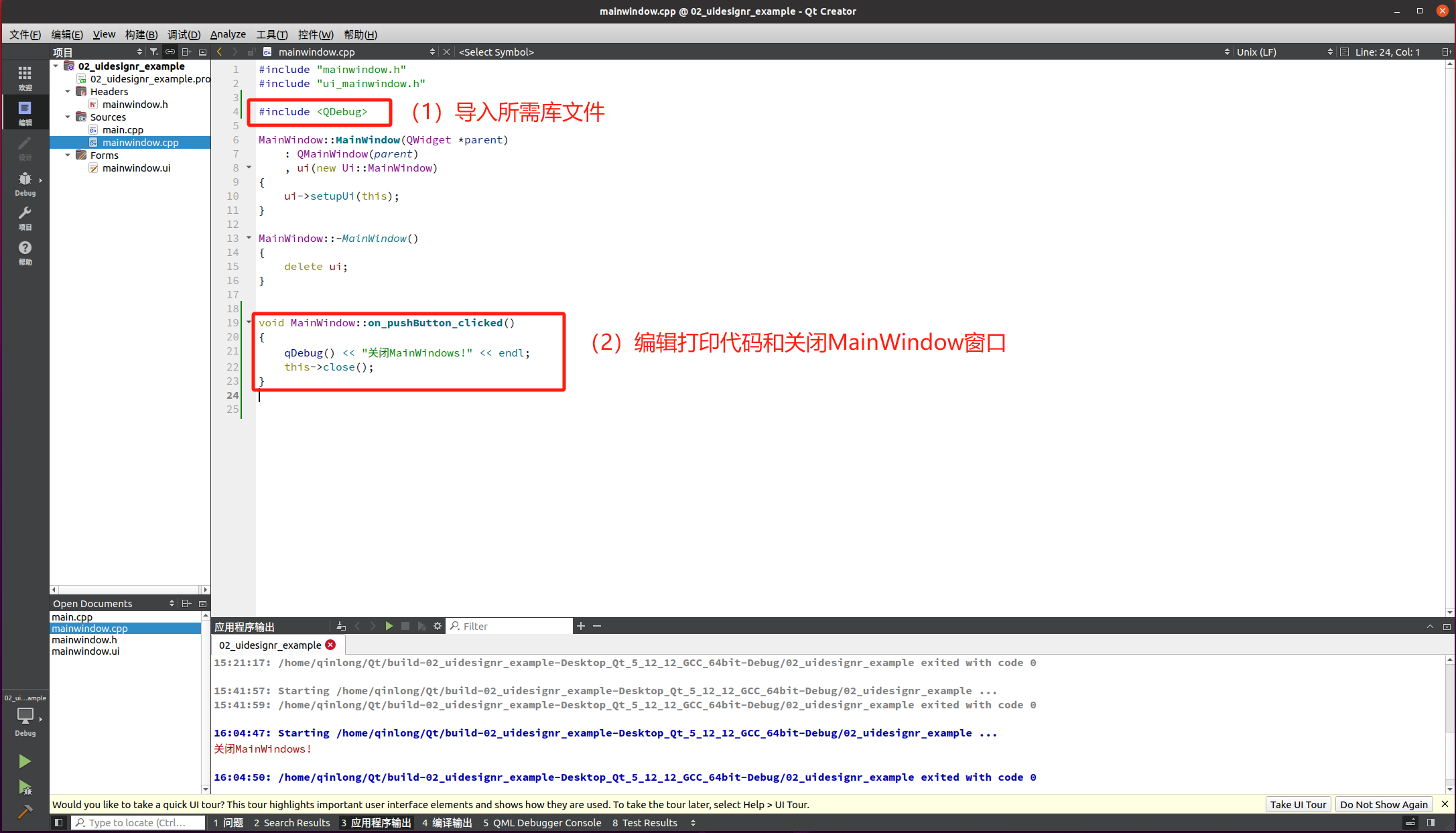
Task: Toggle synchronize with editor link icon
Action: tap(170, 52)
